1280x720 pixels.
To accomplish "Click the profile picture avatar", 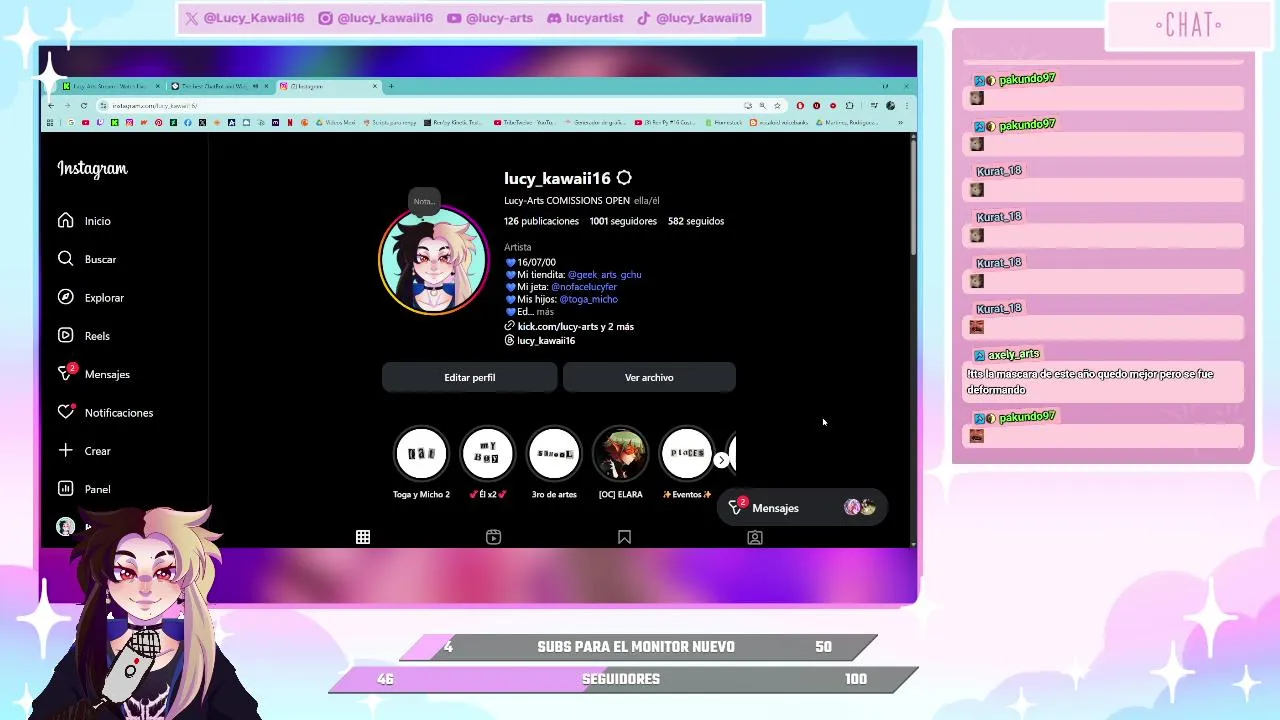I will click(433, 260).
